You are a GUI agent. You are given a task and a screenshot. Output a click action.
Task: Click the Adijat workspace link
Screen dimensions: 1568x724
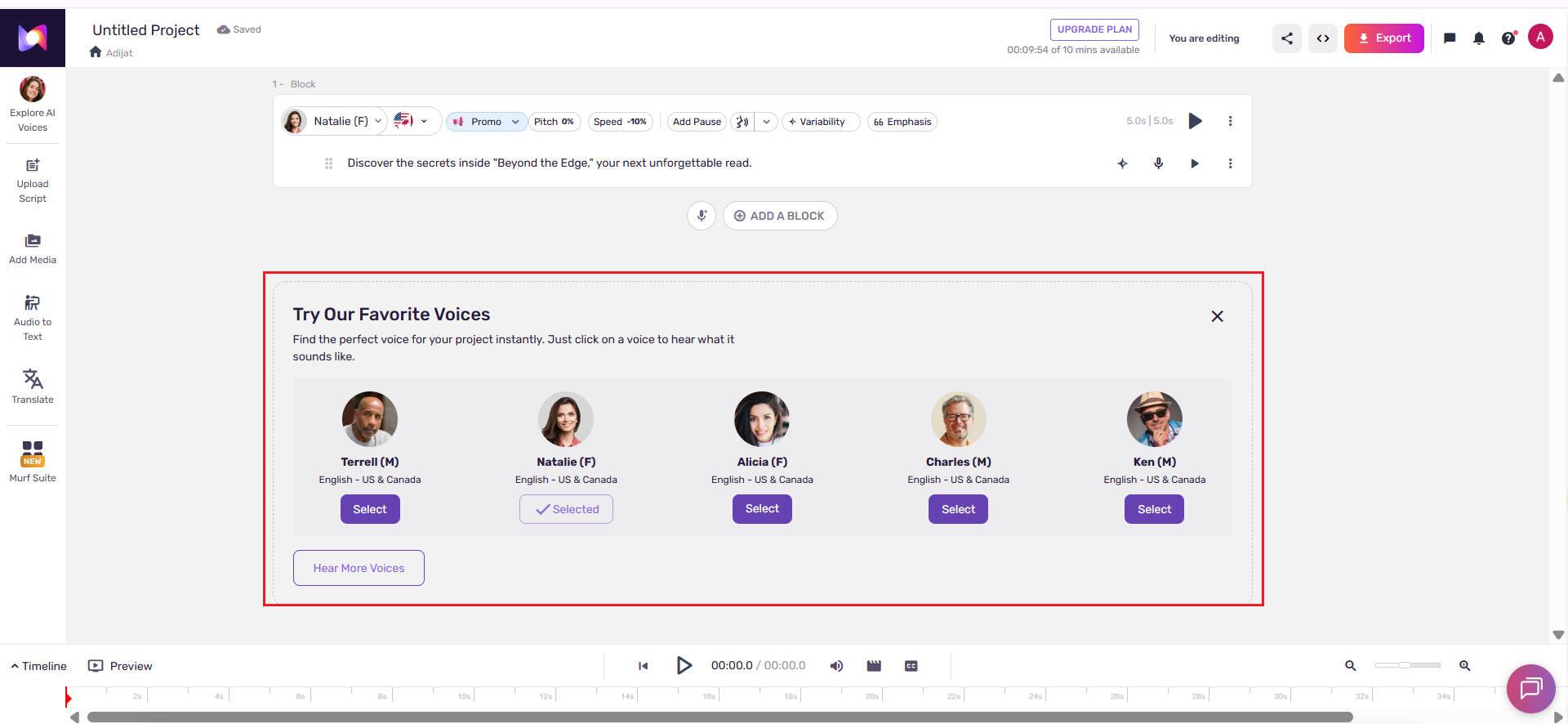[x=119, y=52]
